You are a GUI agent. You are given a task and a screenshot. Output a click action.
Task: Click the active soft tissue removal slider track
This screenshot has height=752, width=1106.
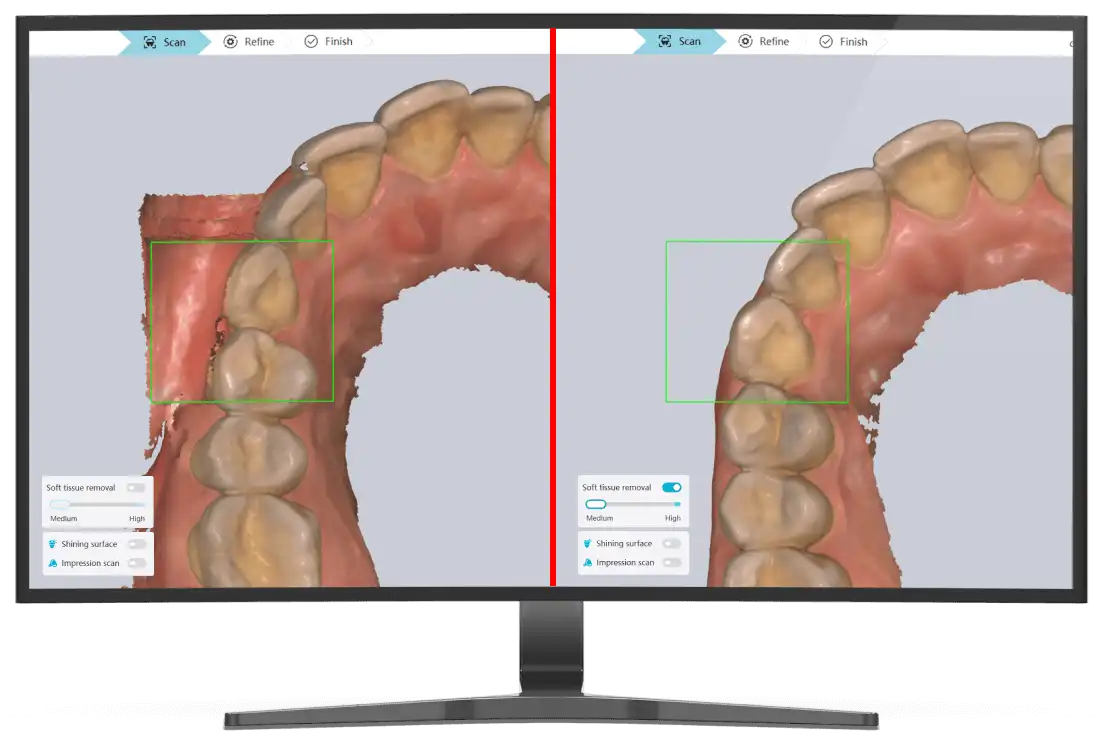(640, 504)
